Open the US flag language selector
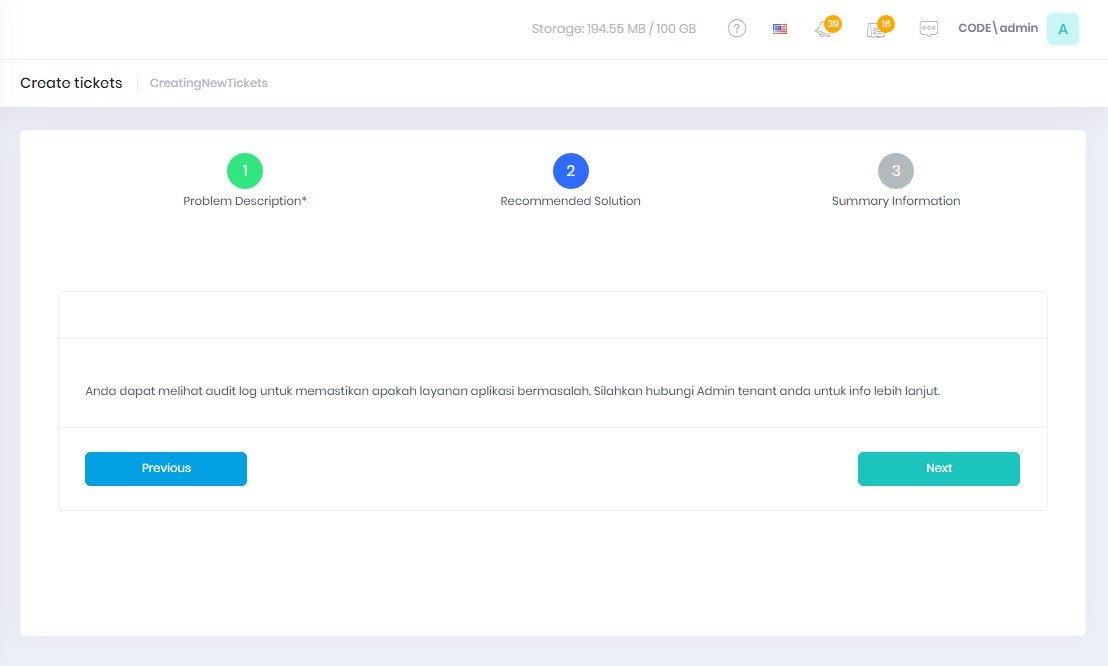Viewport: 1108px width, 666px height. [x=780, y=29]
